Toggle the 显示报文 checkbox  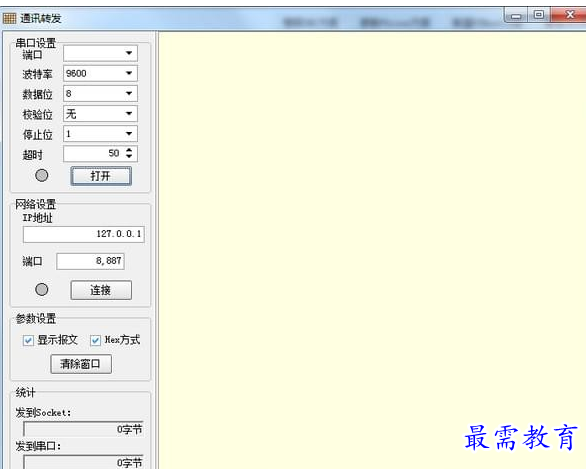point(28,340)
